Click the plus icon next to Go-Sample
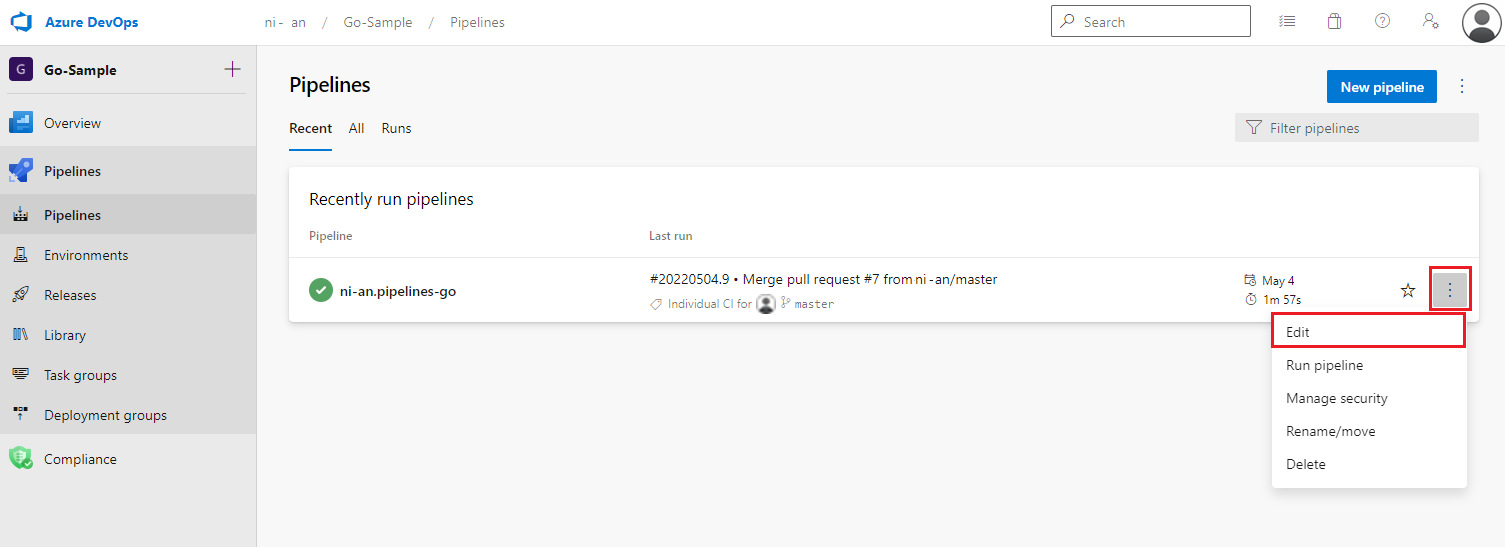Image resolution: width=1505 pixels, height=547 pixels. (x=232, y=69)
